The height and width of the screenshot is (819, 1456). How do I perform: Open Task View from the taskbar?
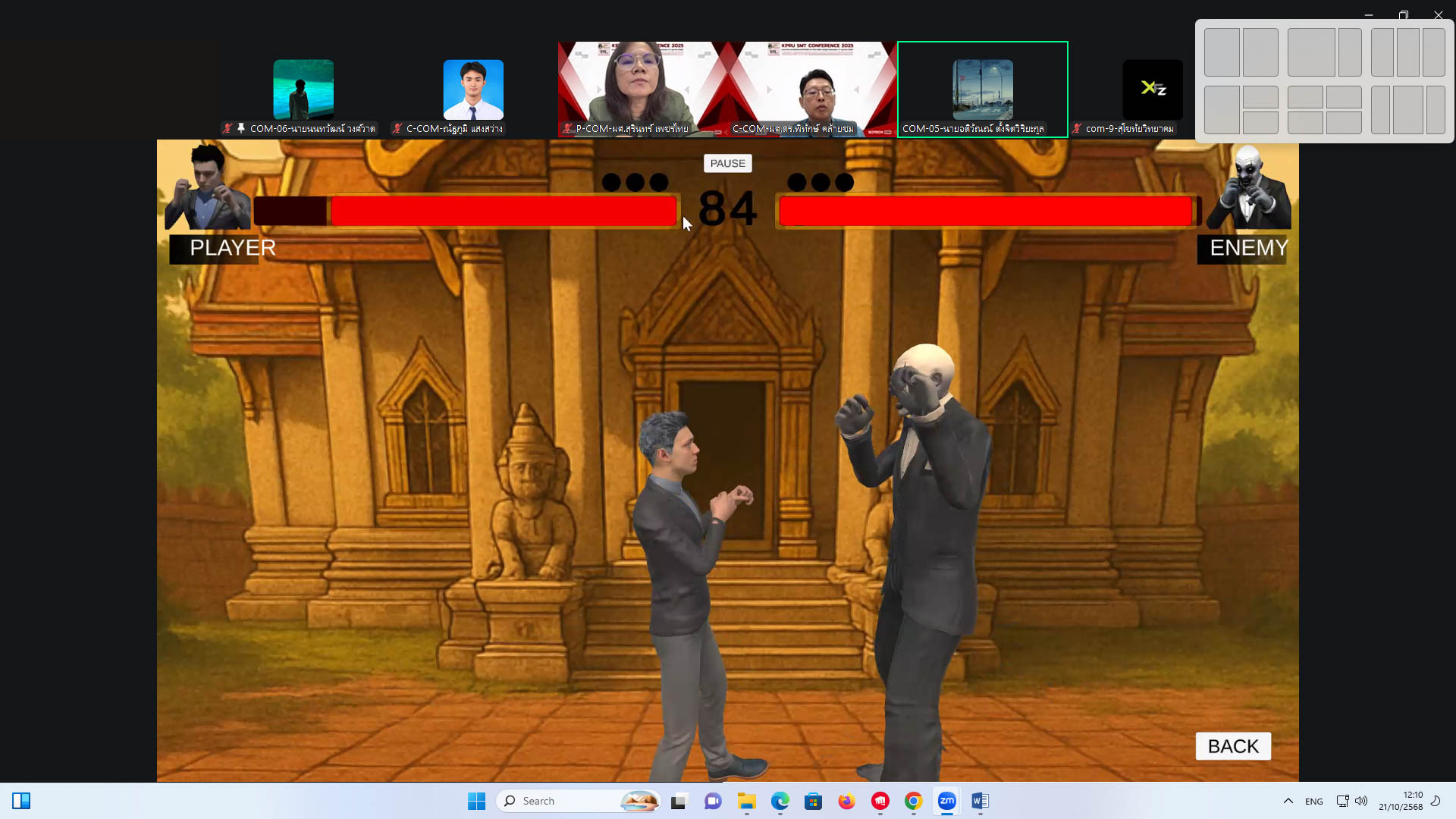click(679, 801)
